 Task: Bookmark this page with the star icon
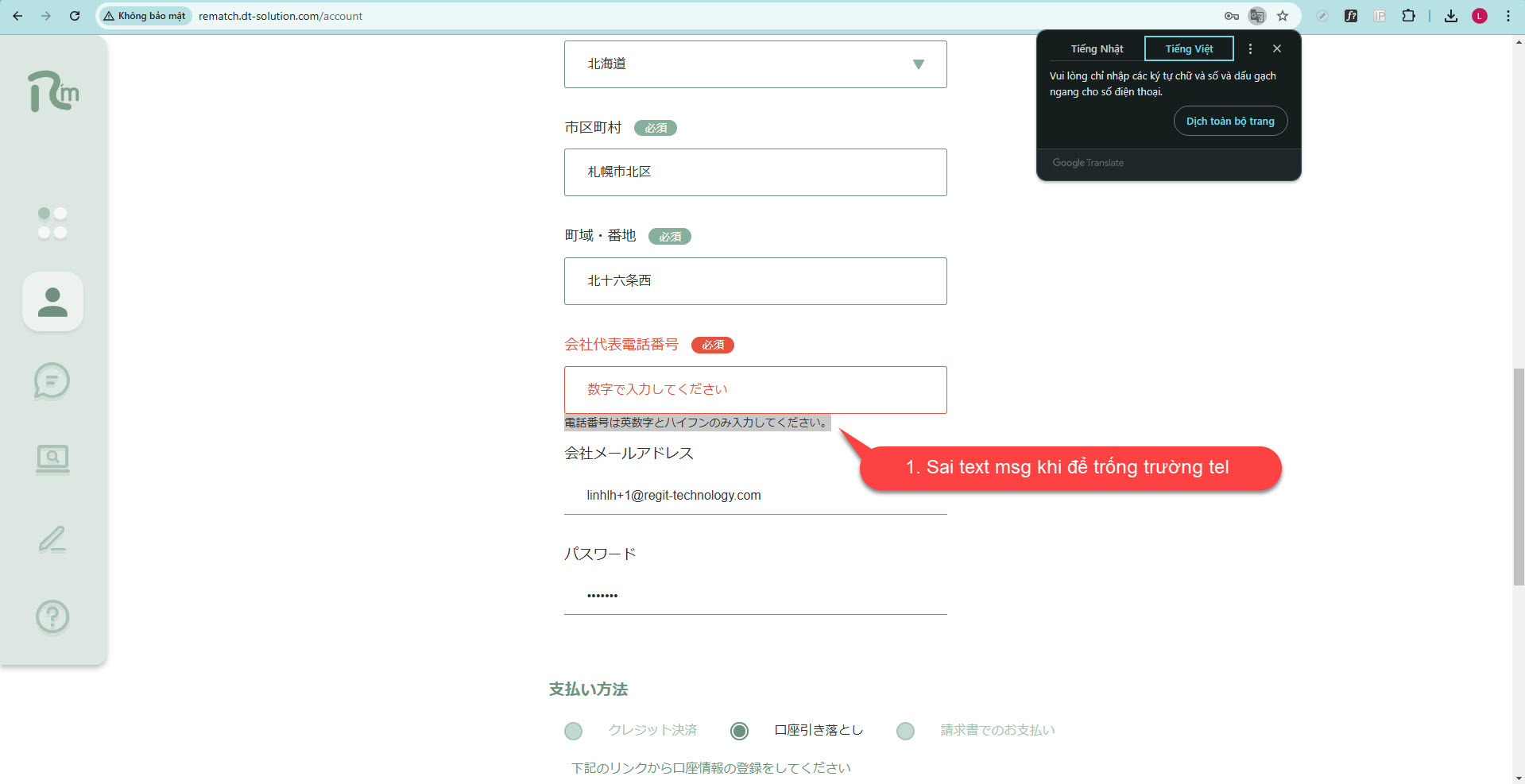tap(1283, 16)
